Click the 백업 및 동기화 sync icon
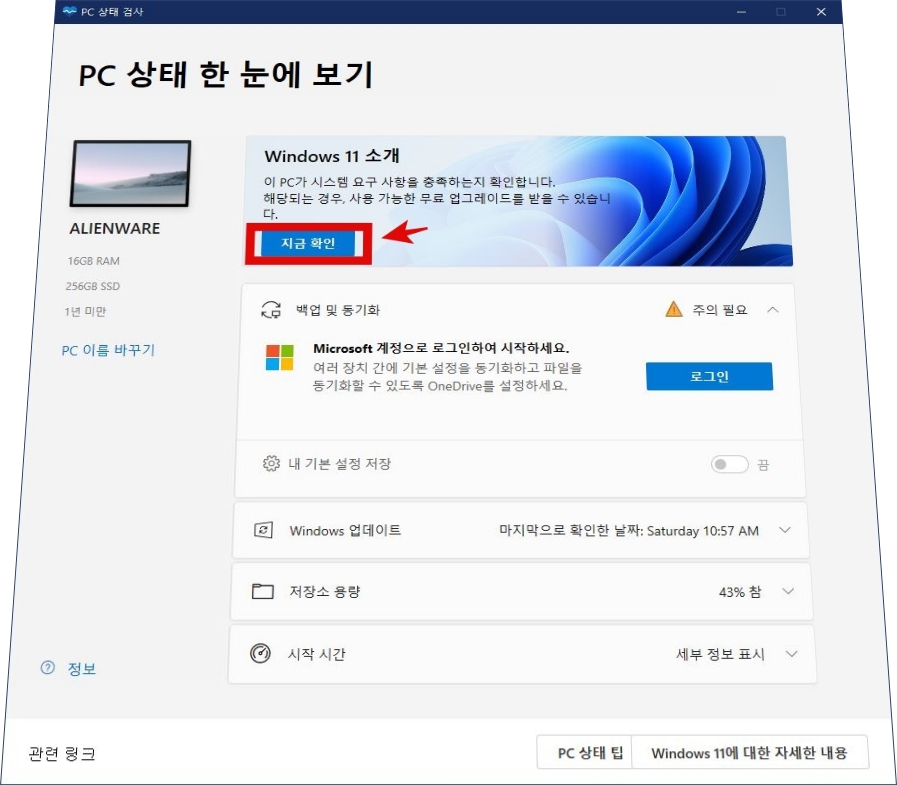 click(x=271, y=310)
